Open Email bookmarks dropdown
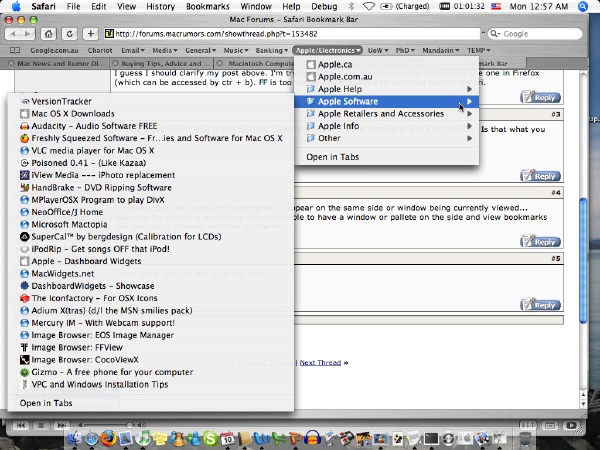Screen dimensions: 600x450 point(133,51)
